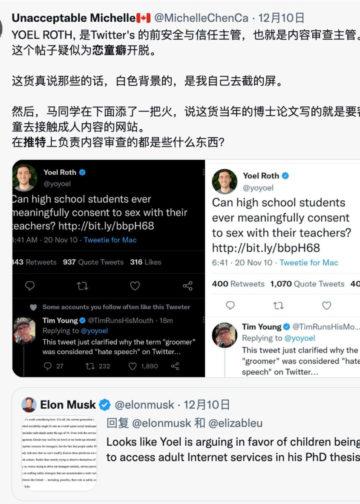The image size is (360, 504).
Task: Click share icon in dark tweet
Action: [188, 286]
